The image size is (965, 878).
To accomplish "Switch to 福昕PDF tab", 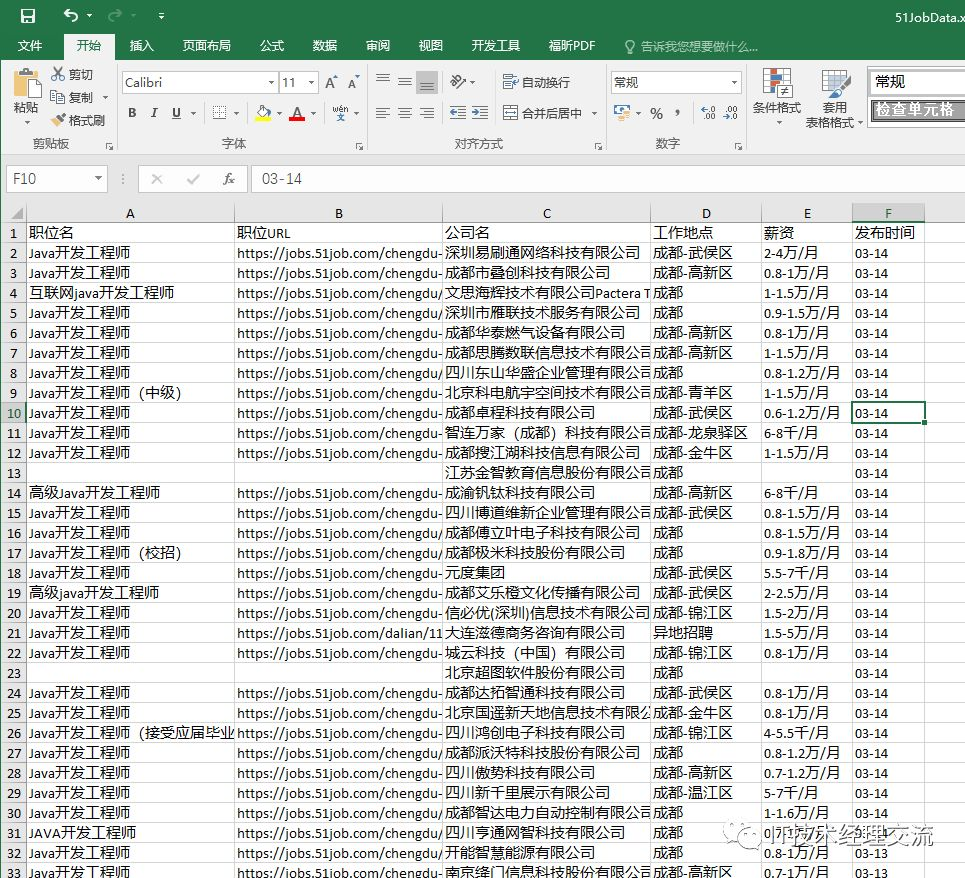I will 572,46.
